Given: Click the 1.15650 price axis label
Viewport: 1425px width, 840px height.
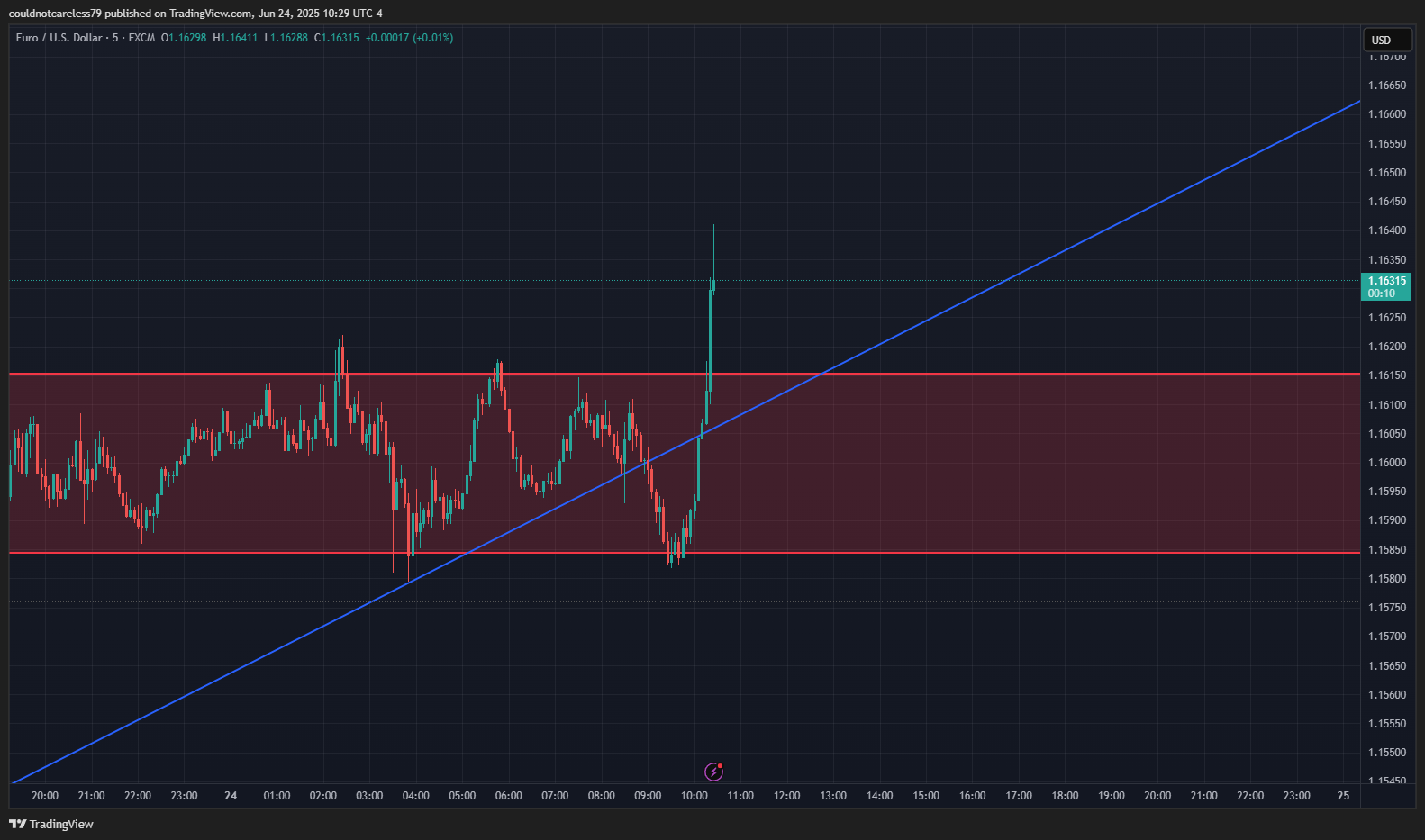Looking at the screenshot, I should [x=1386, y=666].
